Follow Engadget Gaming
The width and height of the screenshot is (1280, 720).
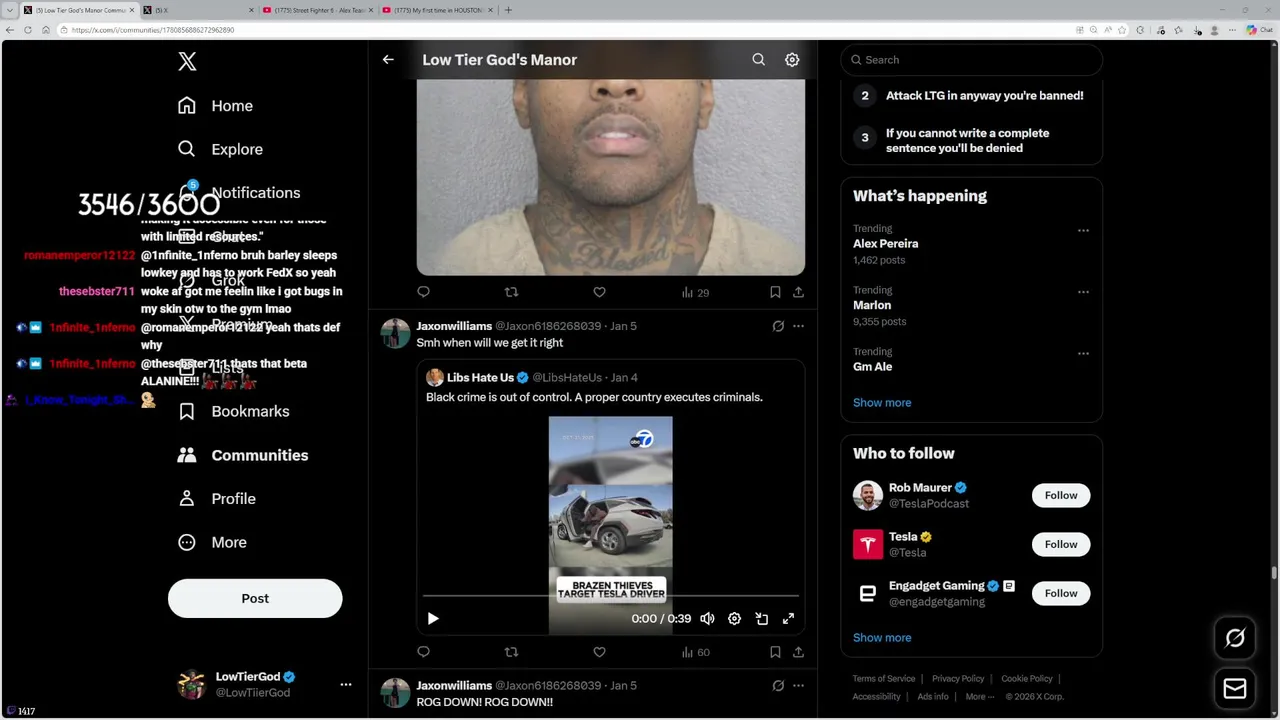coord(1061,593)
